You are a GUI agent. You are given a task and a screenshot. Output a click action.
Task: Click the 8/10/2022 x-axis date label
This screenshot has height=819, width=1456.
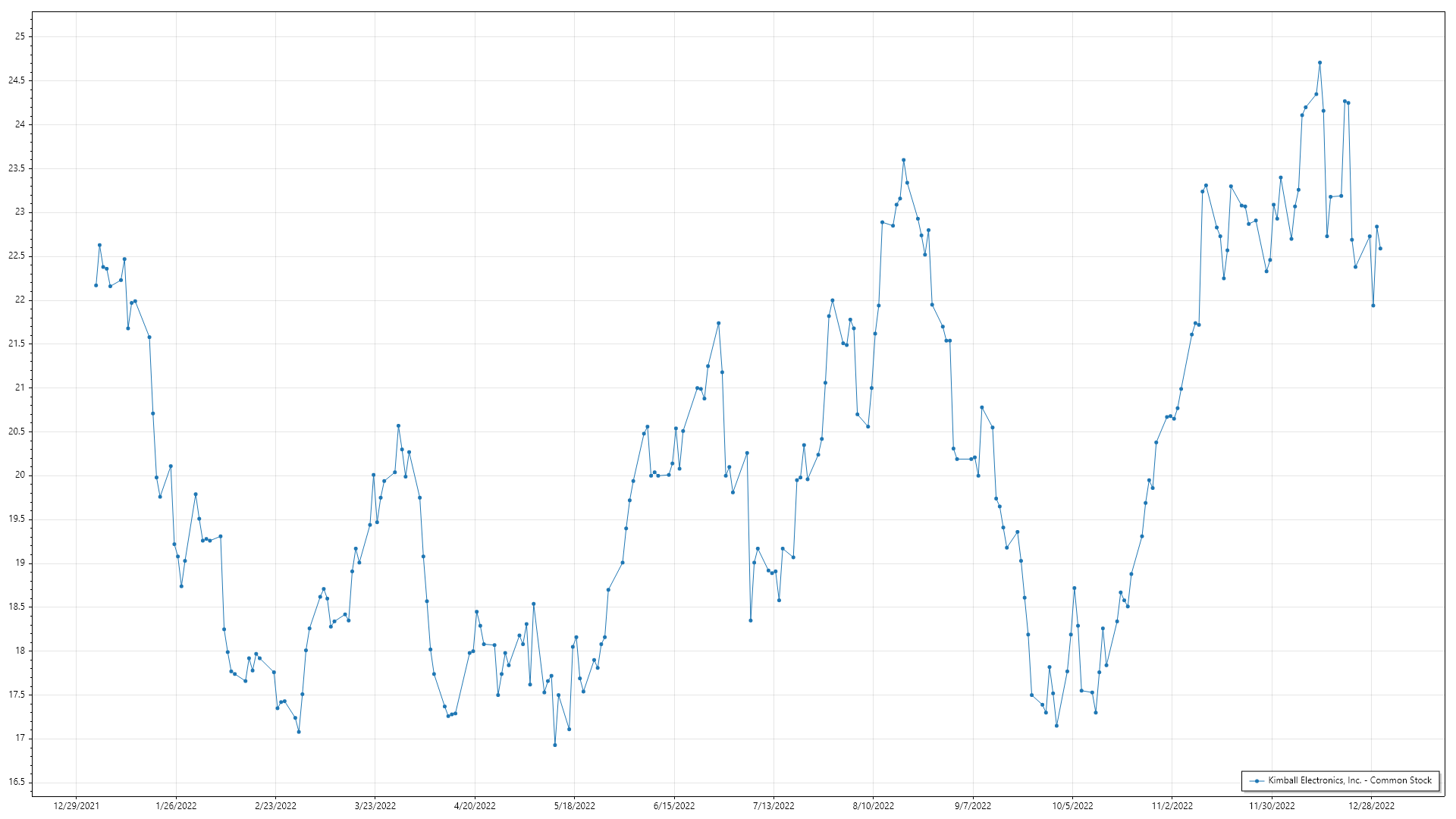[873, 806]
